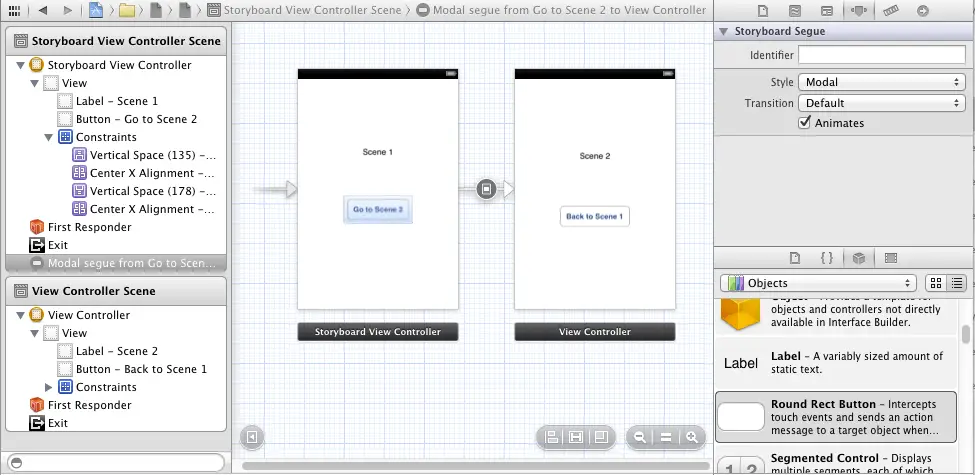Click the modal segue icon between scenes
This screenshot has width=975, height=475.
coord(486,189)
